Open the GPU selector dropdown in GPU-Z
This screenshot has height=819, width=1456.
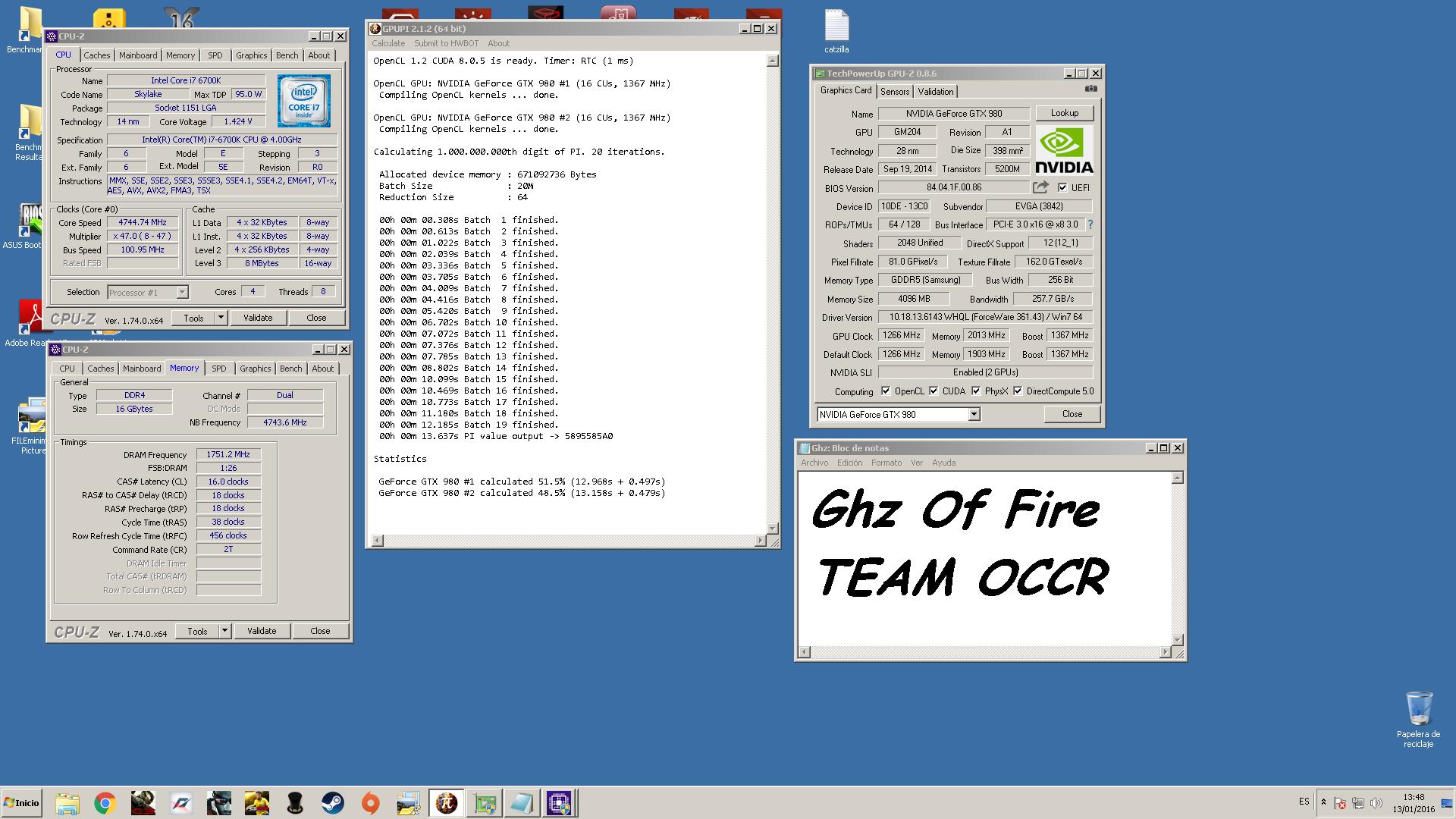point(974,414)
